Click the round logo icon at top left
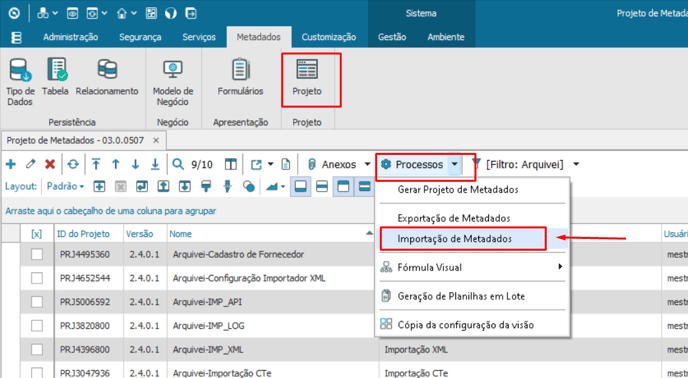The height and width of the screenshot is (378, 688). (14, 14)
